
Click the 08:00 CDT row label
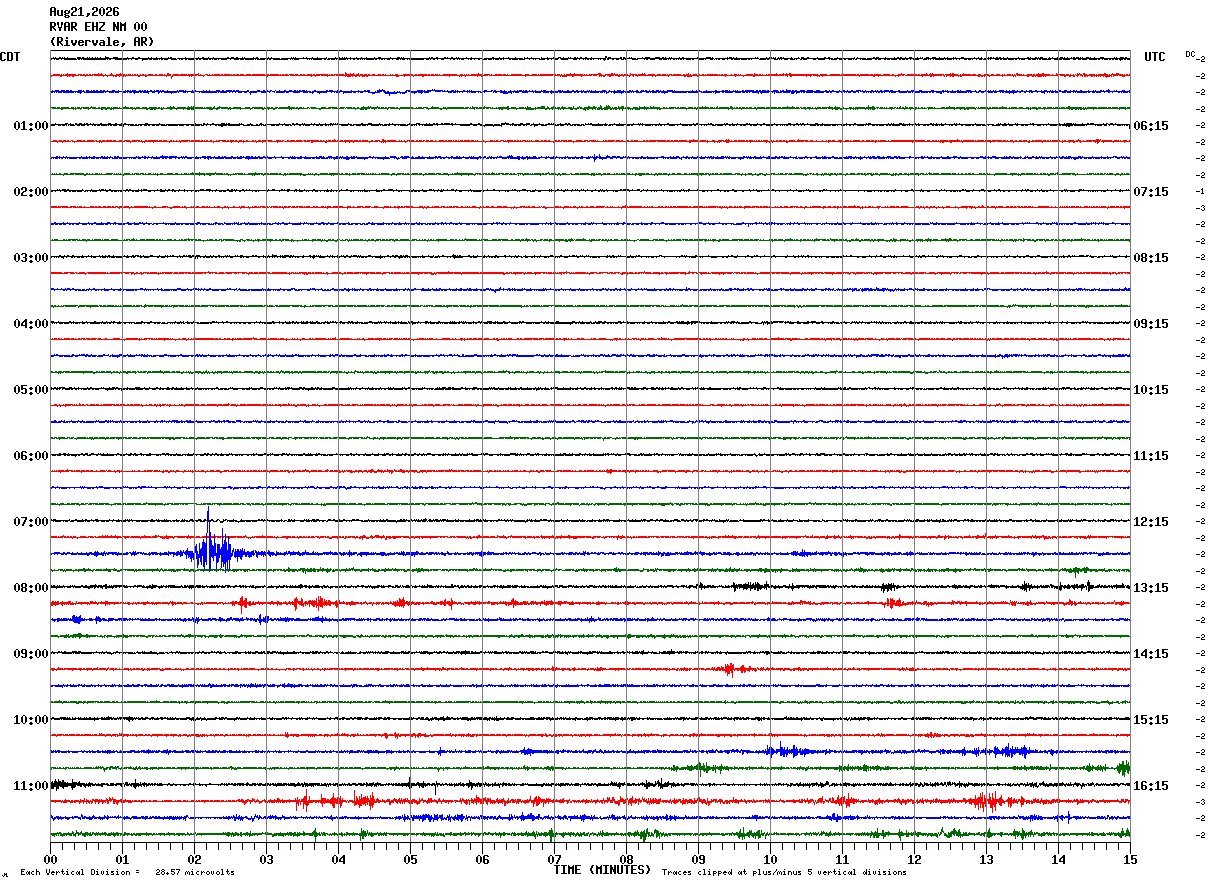coord(31,588)
